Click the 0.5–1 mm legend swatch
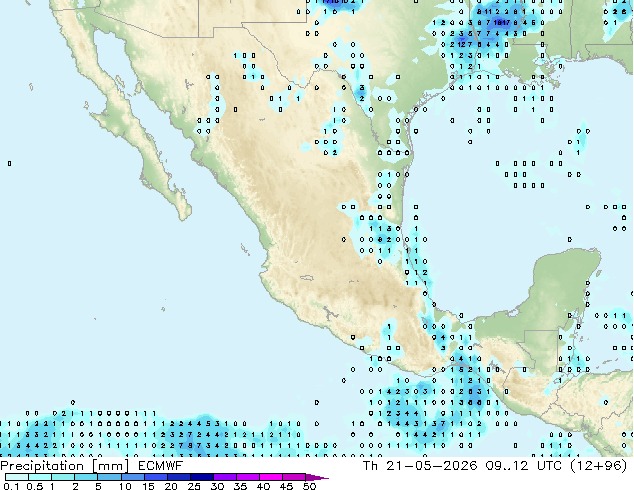This screenshot has height=490, width=634. [40, 477]
